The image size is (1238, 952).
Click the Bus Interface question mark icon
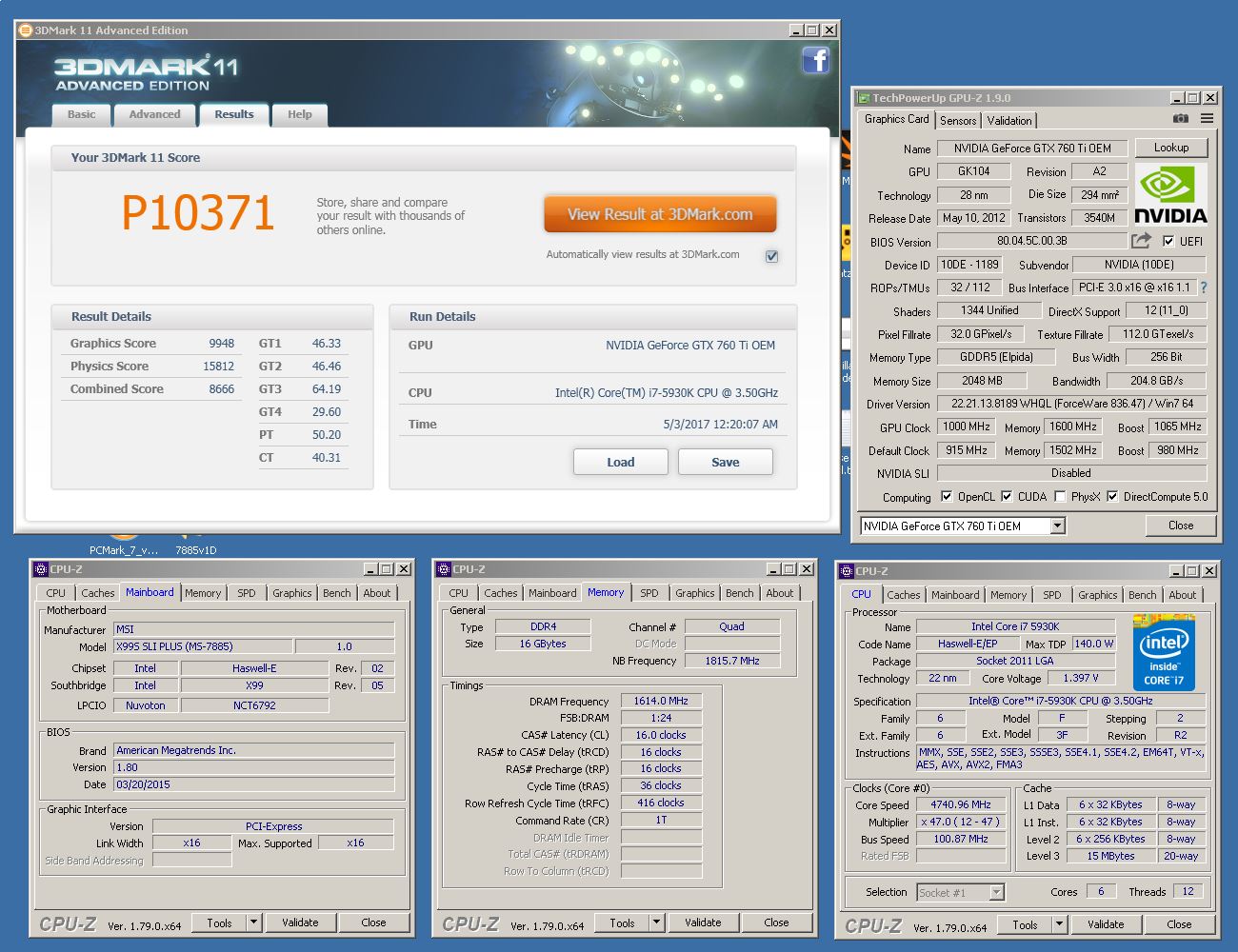pyautogui.click(x=1203, y=288)
